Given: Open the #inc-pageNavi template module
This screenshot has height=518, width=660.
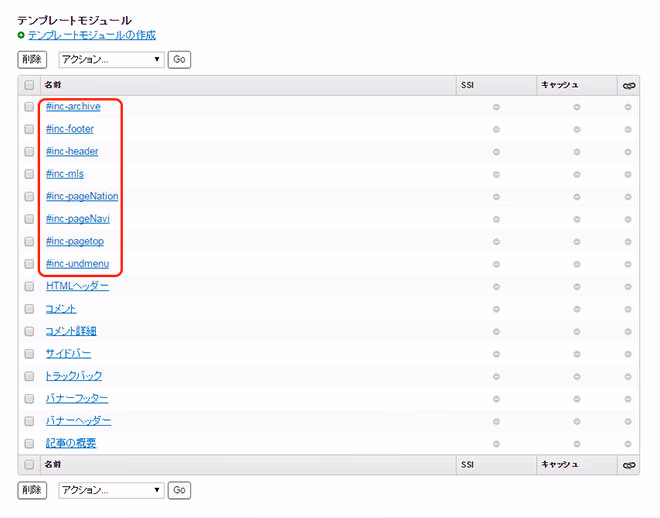Looking at the screenshot, I should (x=77, y=219).
